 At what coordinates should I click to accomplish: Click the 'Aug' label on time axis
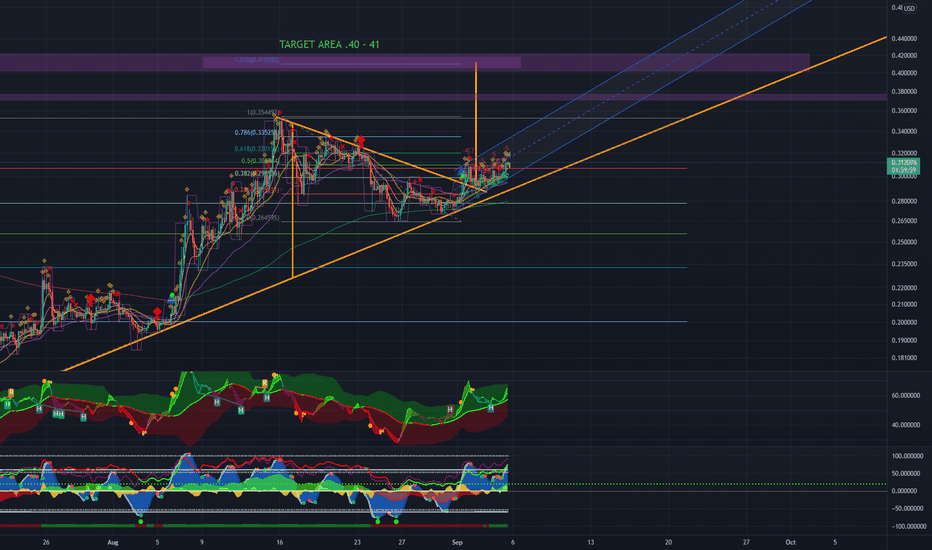pos(113,542)
